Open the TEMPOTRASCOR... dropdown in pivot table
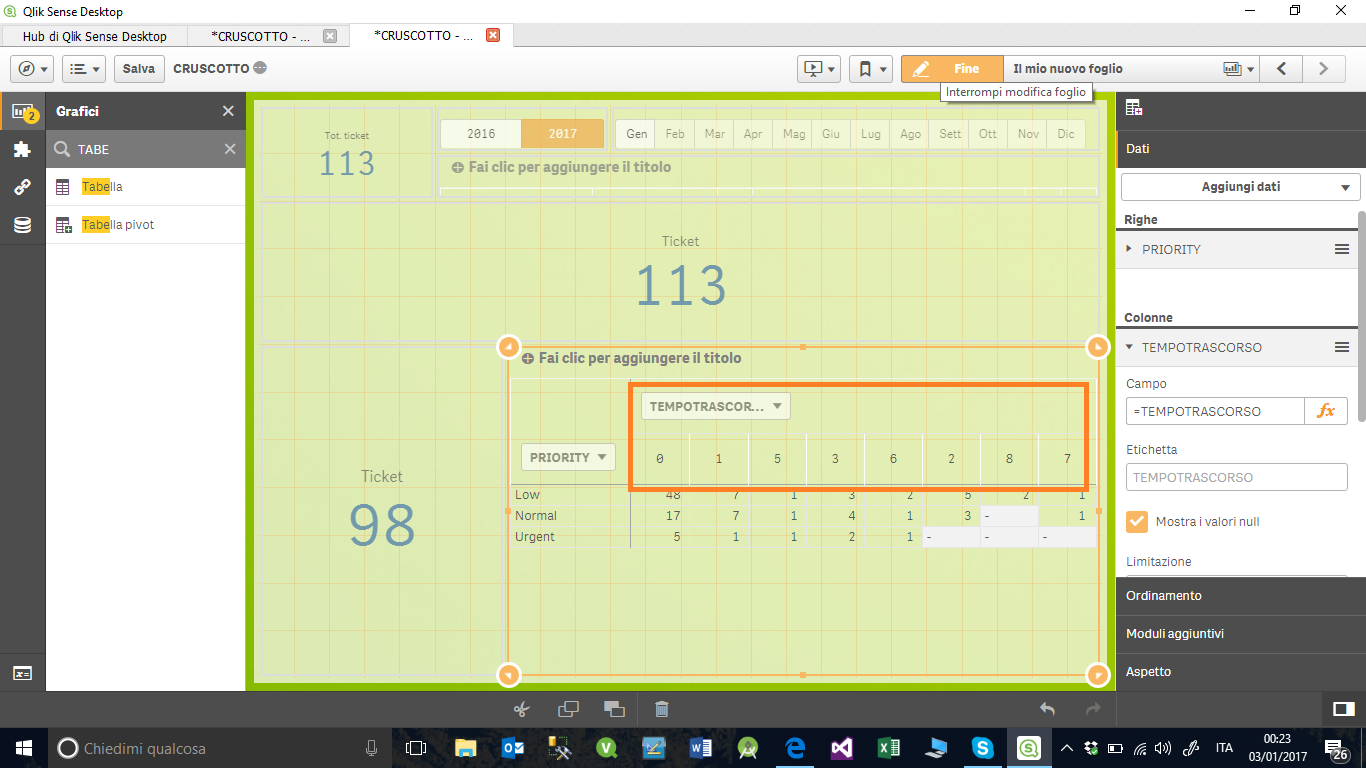The image size is (1366, 768). 716,406
